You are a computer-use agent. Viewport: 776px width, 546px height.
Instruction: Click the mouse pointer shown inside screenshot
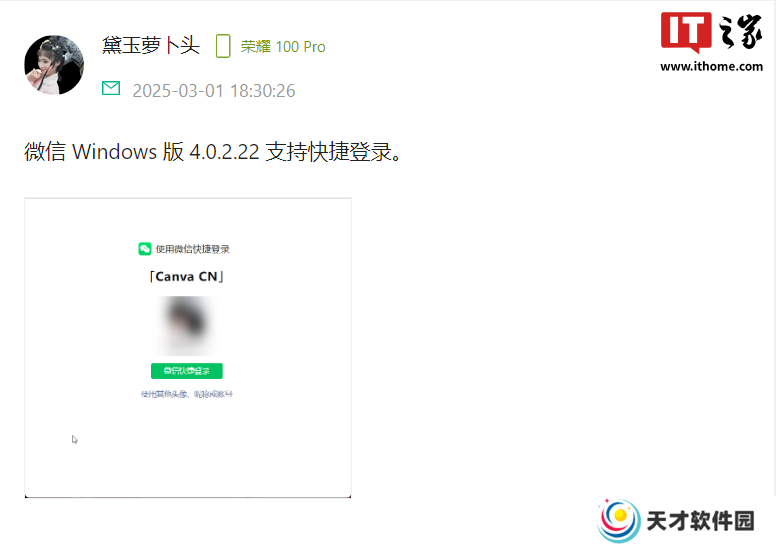[x=74, y=440]
